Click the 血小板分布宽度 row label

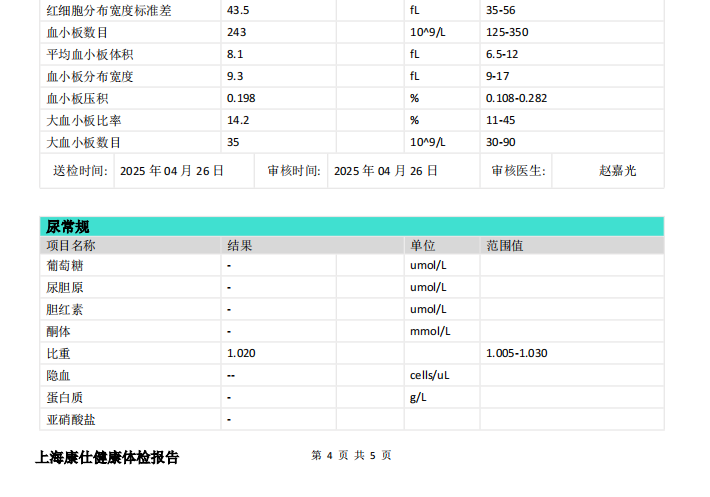click(90, 76)
